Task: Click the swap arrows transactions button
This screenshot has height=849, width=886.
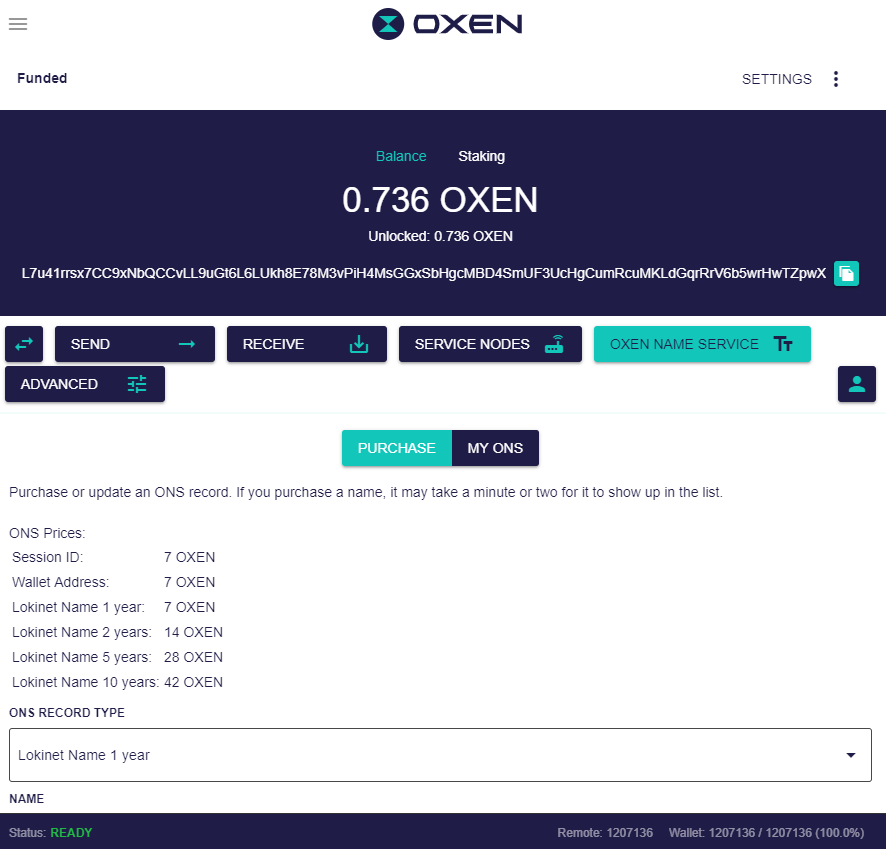Action: coord(24,344)
